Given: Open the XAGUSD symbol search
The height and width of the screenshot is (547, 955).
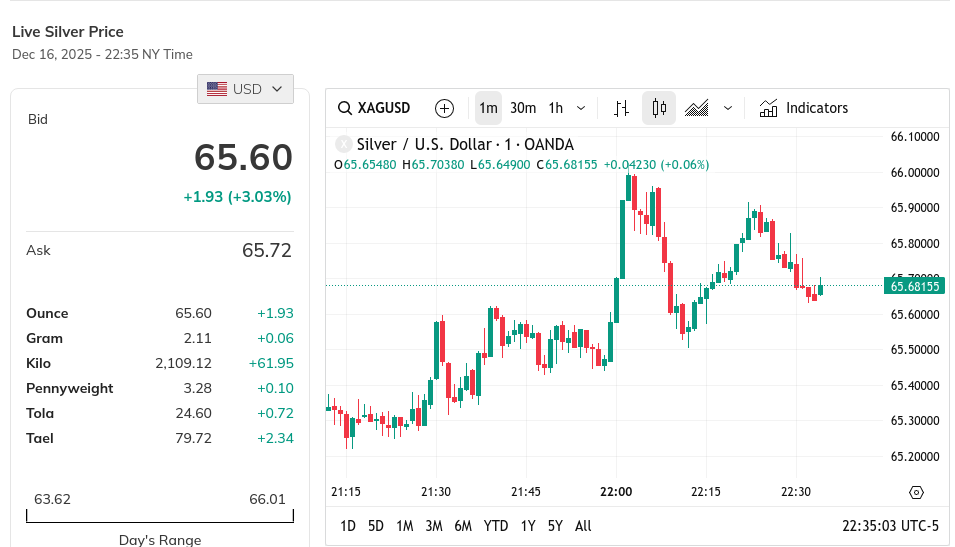Looking at the screenshot, I should tap(374, 108).
